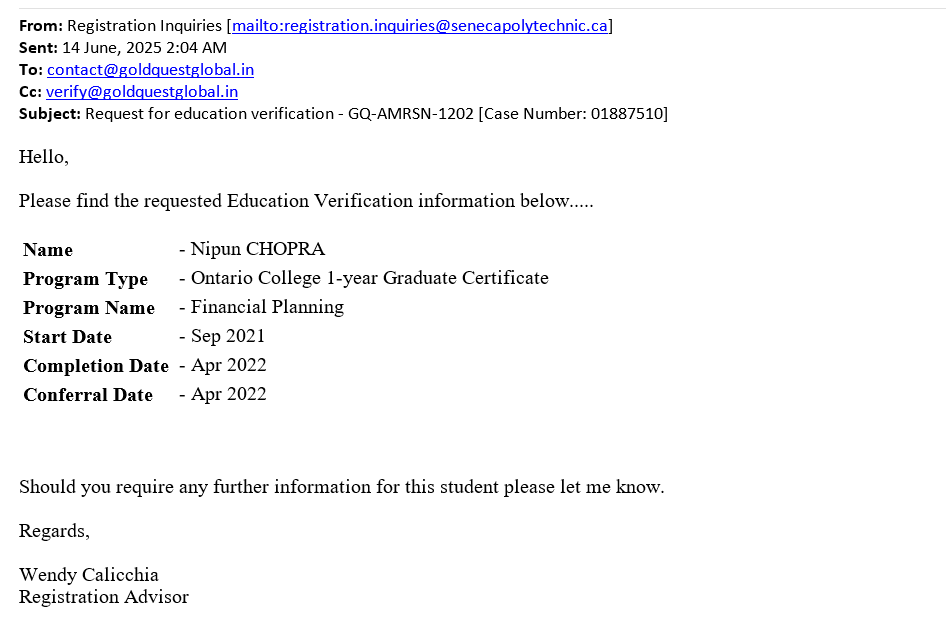Open the sender's registration.inquiries email link
Screen dimensions: 946x622
tap(420, 26)
